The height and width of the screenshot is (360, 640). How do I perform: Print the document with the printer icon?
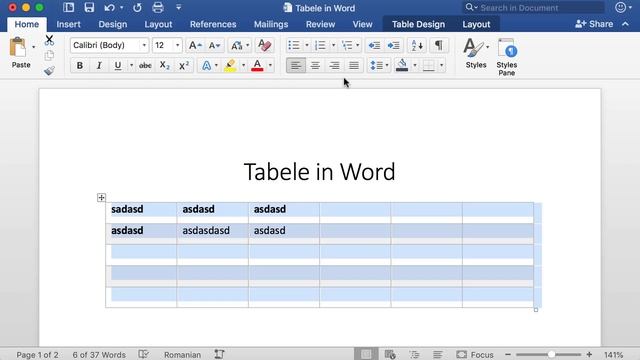[158, 7]
